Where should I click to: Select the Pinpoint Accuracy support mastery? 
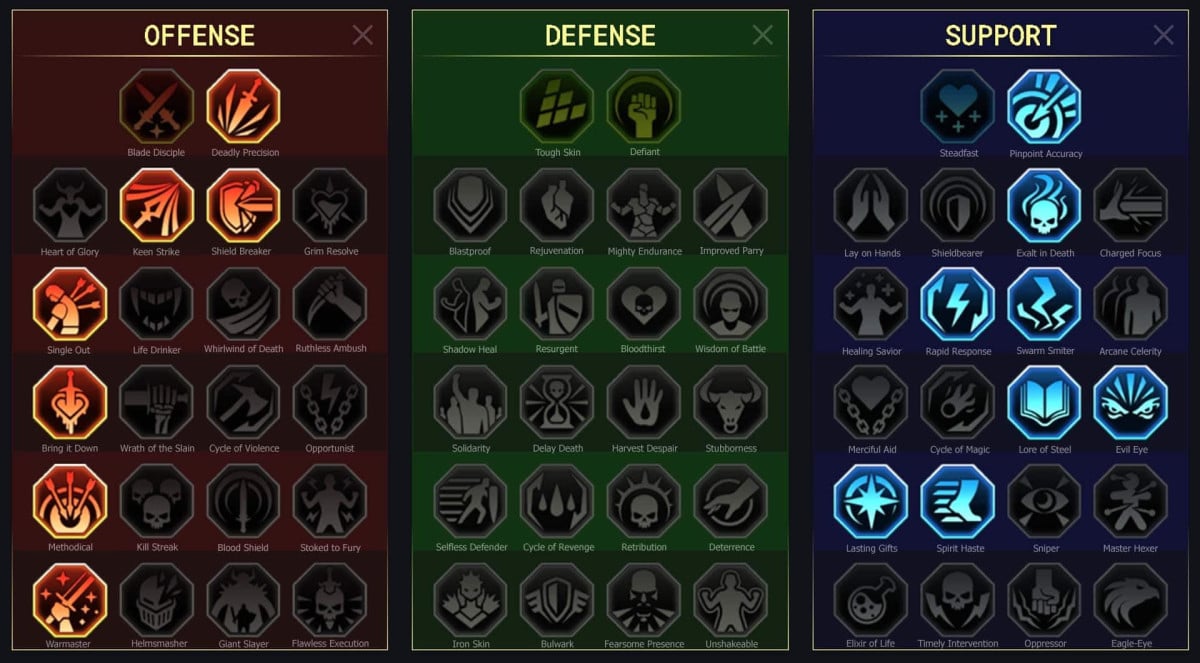(1045, 106)
